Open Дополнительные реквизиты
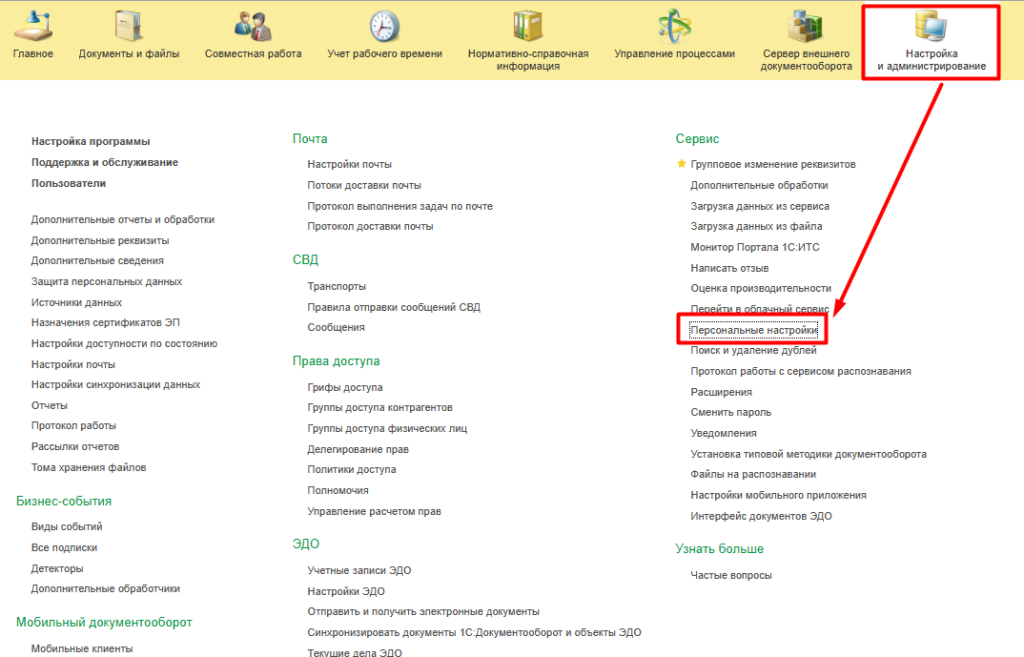This screenshot has width=1024, height=657. click(x=100, y=240)
